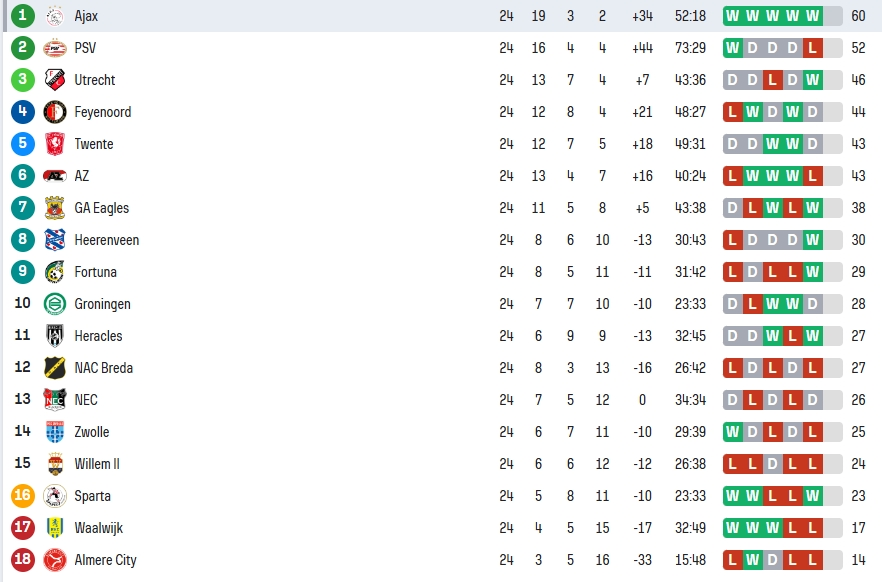882x582 pixels.
Task: Click the Utrecht team name link
Action: 94,80
